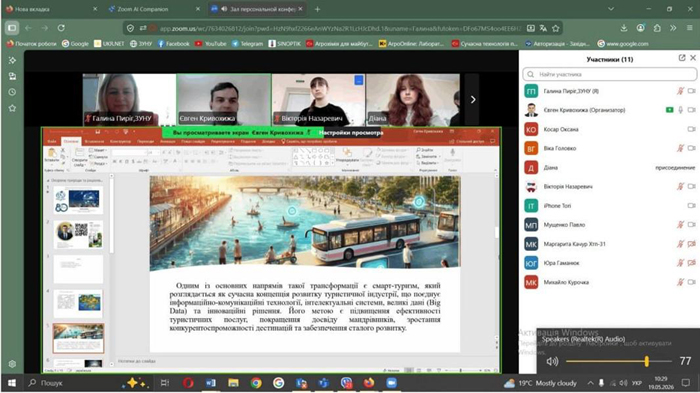
Task: Open the Нова вкладка browser tab
Action: [51, 9]
